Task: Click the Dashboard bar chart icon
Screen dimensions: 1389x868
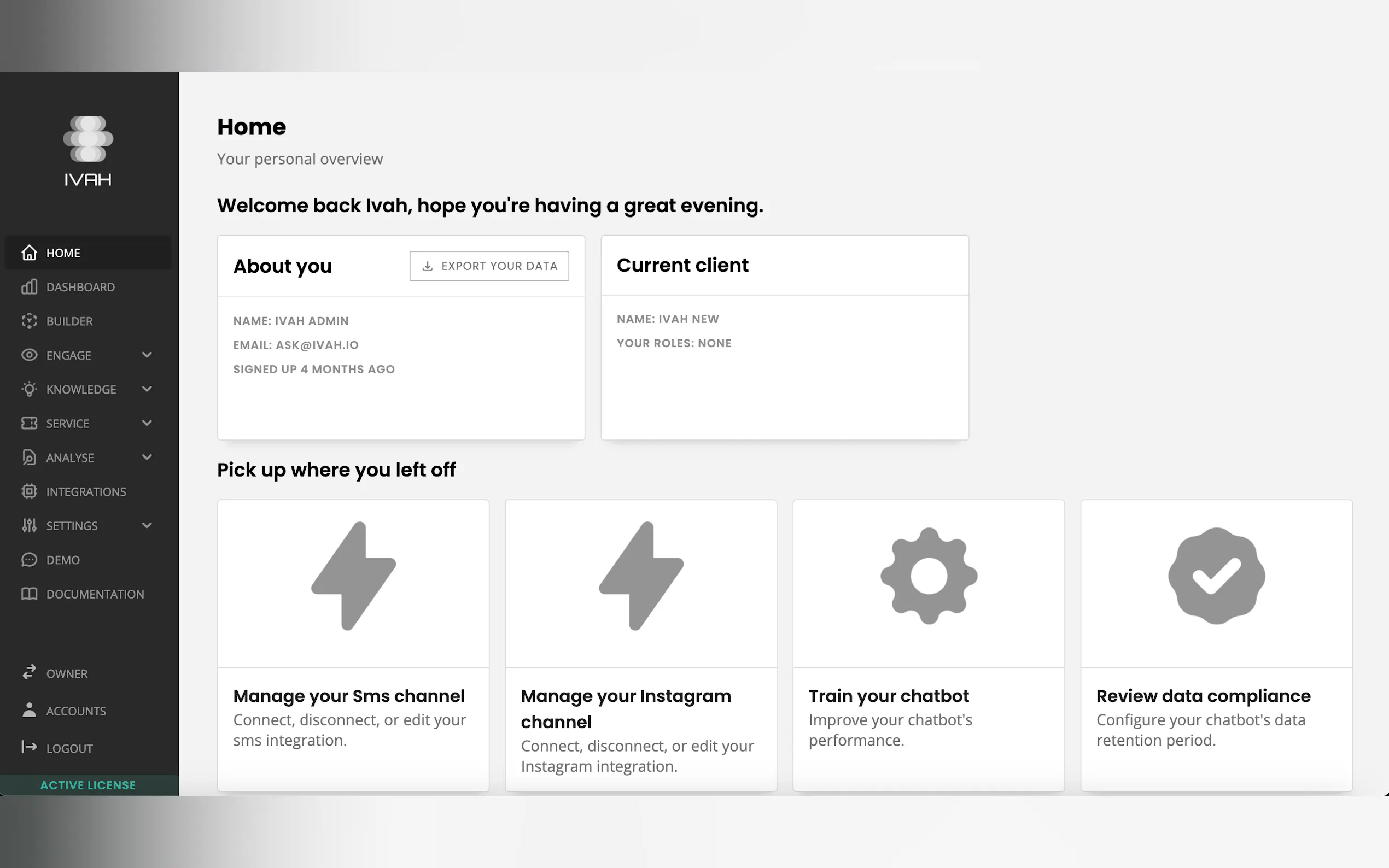Action: (x=30, y=286)
